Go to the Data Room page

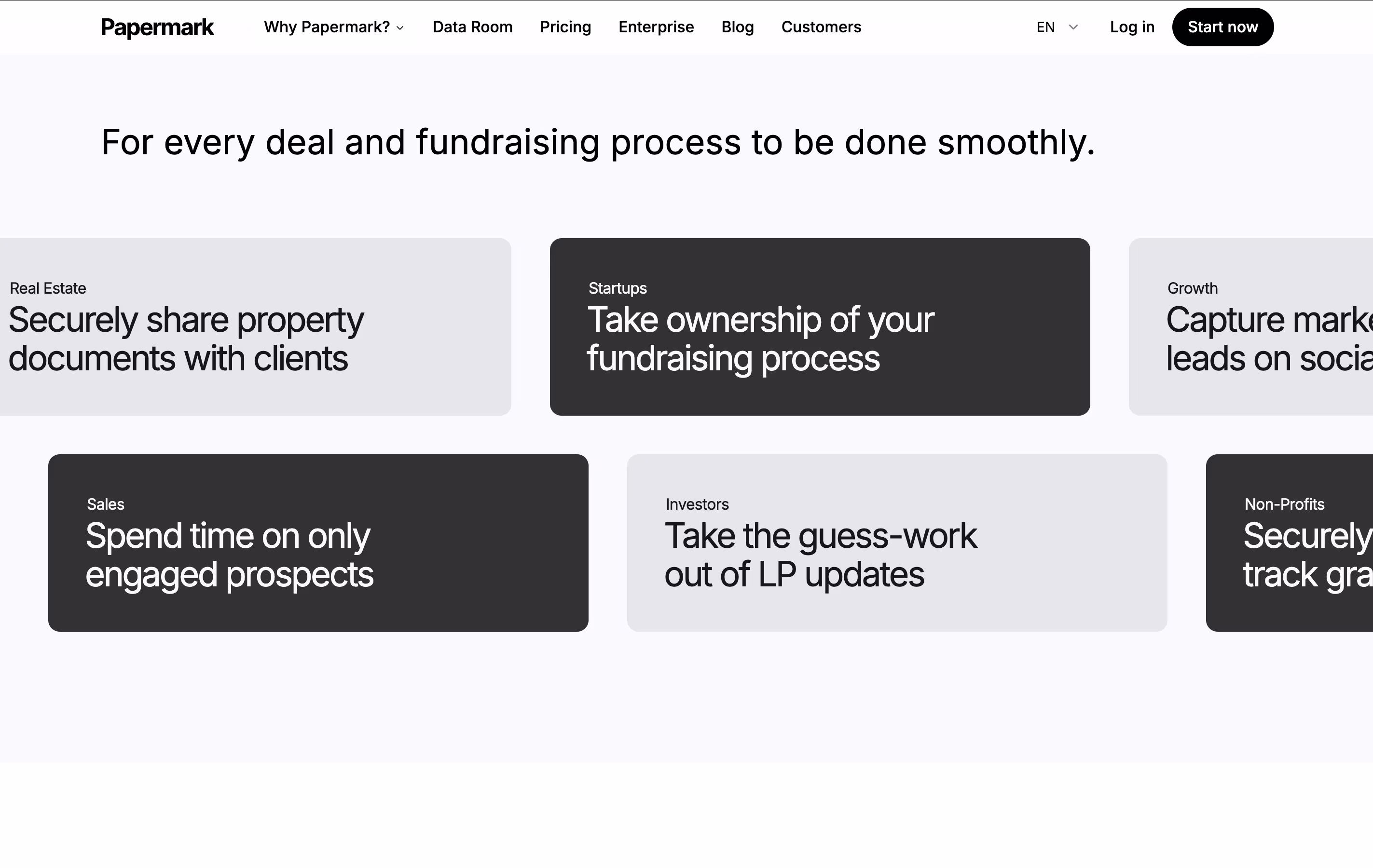pyautogui.click(x=472, y=27)
